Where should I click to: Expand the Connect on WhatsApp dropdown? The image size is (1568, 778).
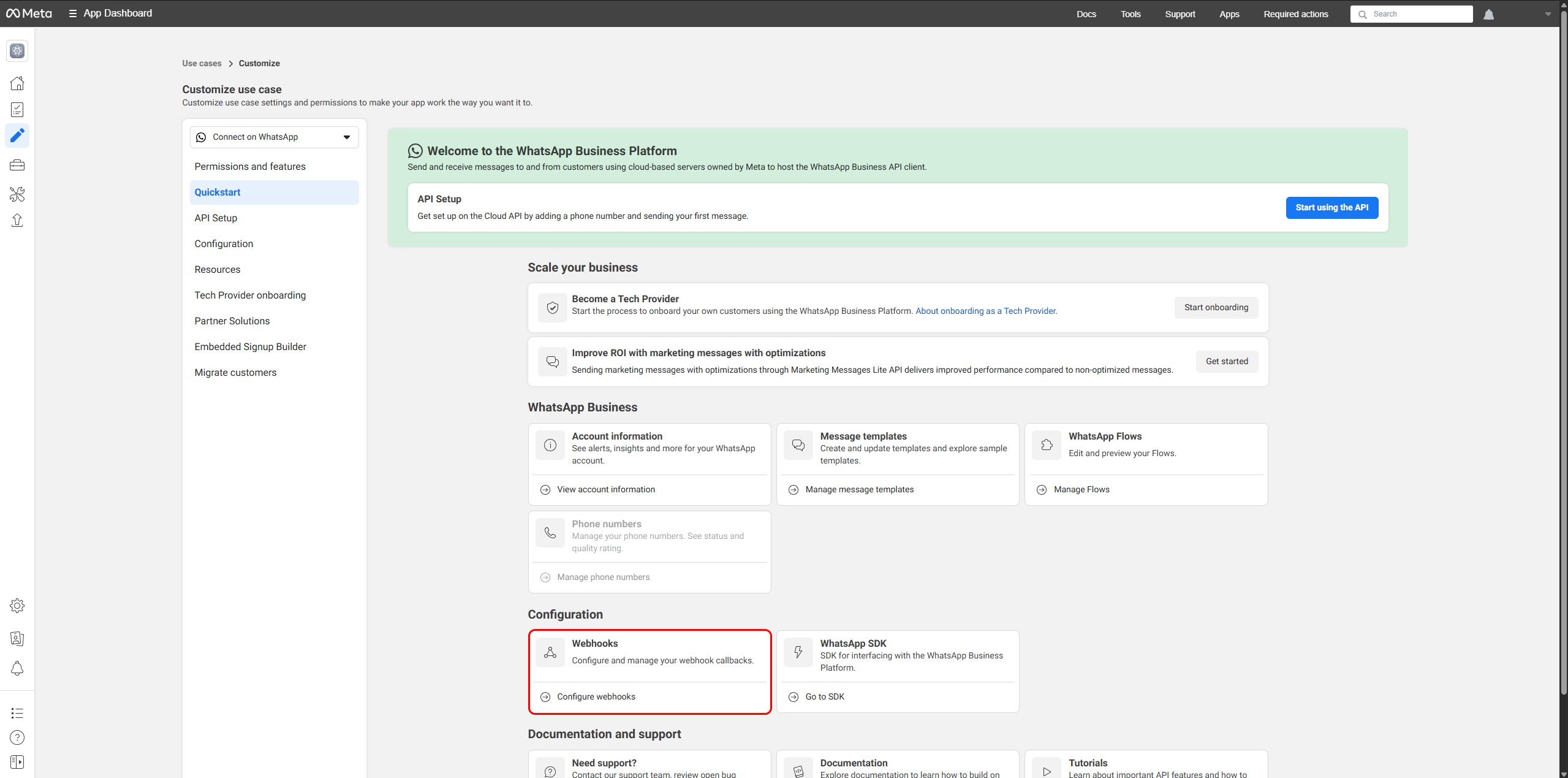tap(274, 137)
